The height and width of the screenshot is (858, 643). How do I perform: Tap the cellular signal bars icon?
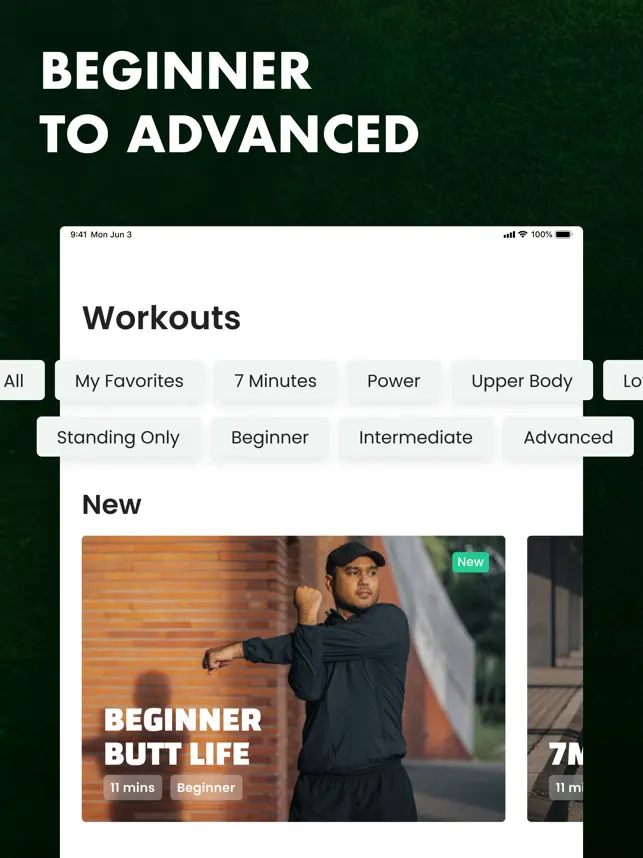(509, 235)
